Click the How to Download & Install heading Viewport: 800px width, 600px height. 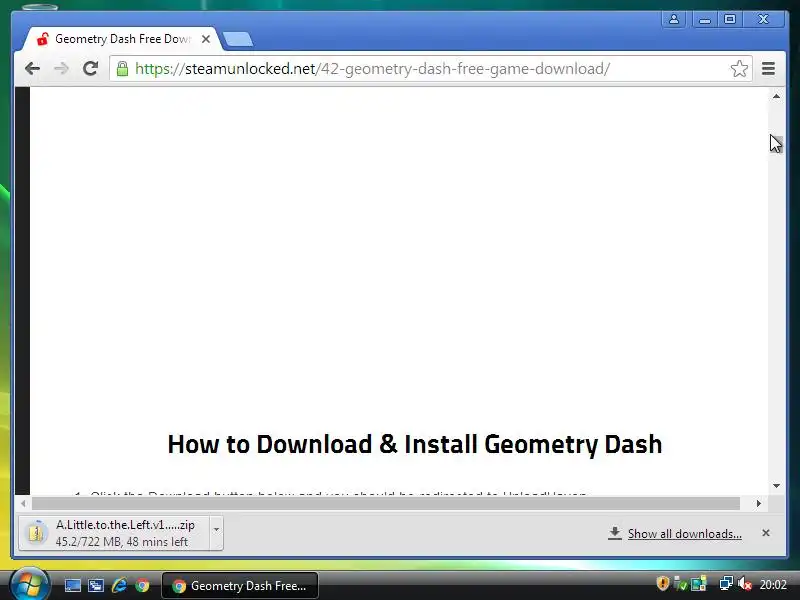(415, 444)
